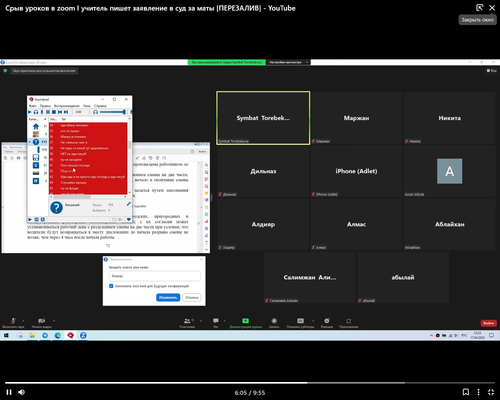Close the rename dialog with X
The height and width of the screenshot is (400, 500).
tap(201, 259)
